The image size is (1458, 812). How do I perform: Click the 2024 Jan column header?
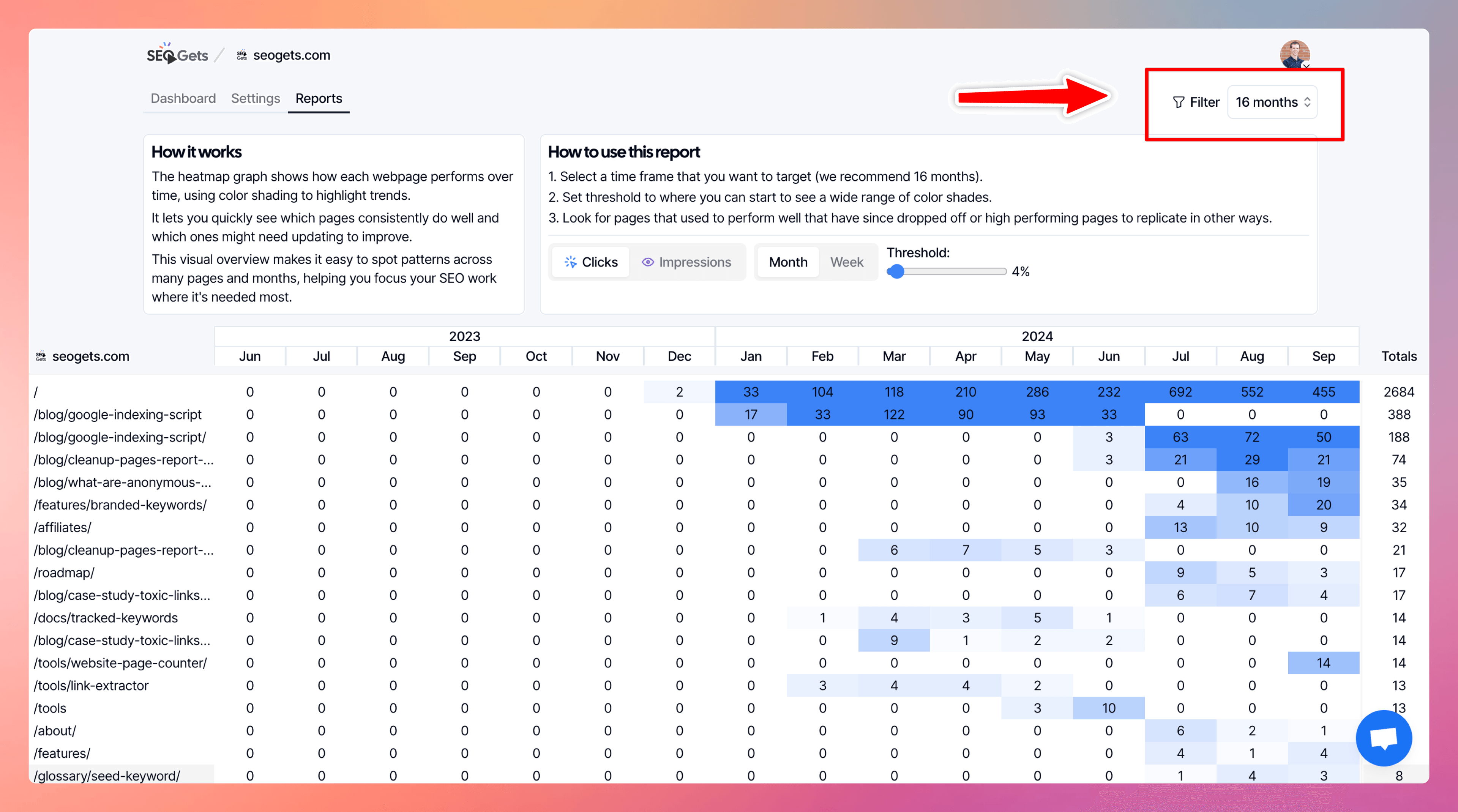(x=751, y=356)
